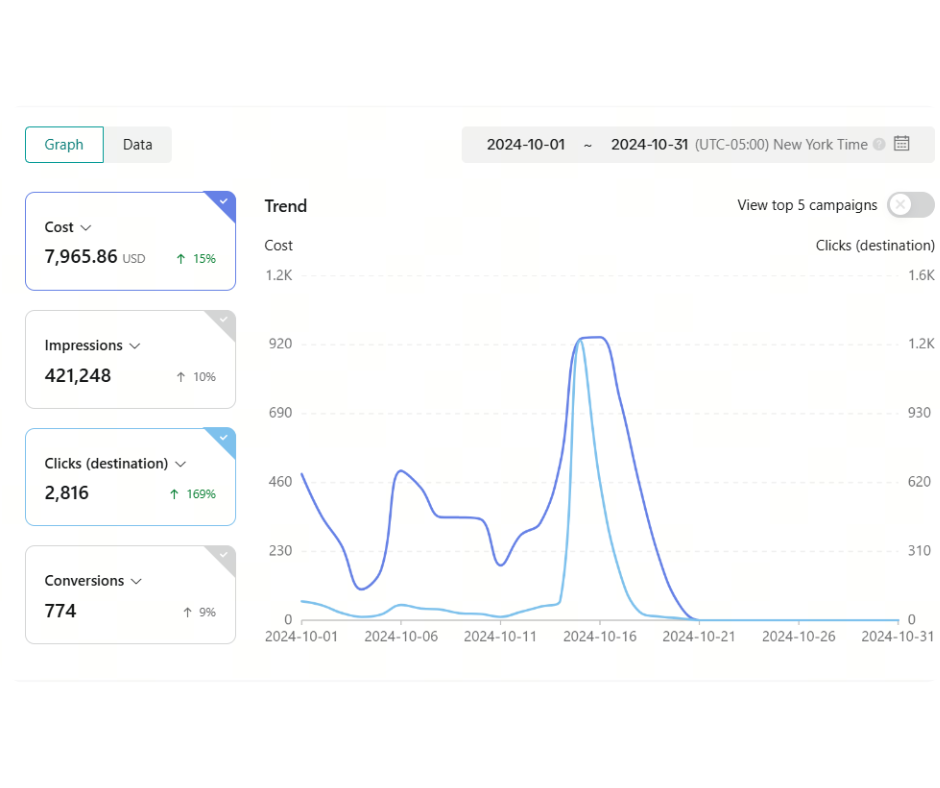The width and height of the screenshot is (940, 788).
Task: Click the up arrow beside 9% Conversions
Action: pyautogui.click(x=188, y=612)
